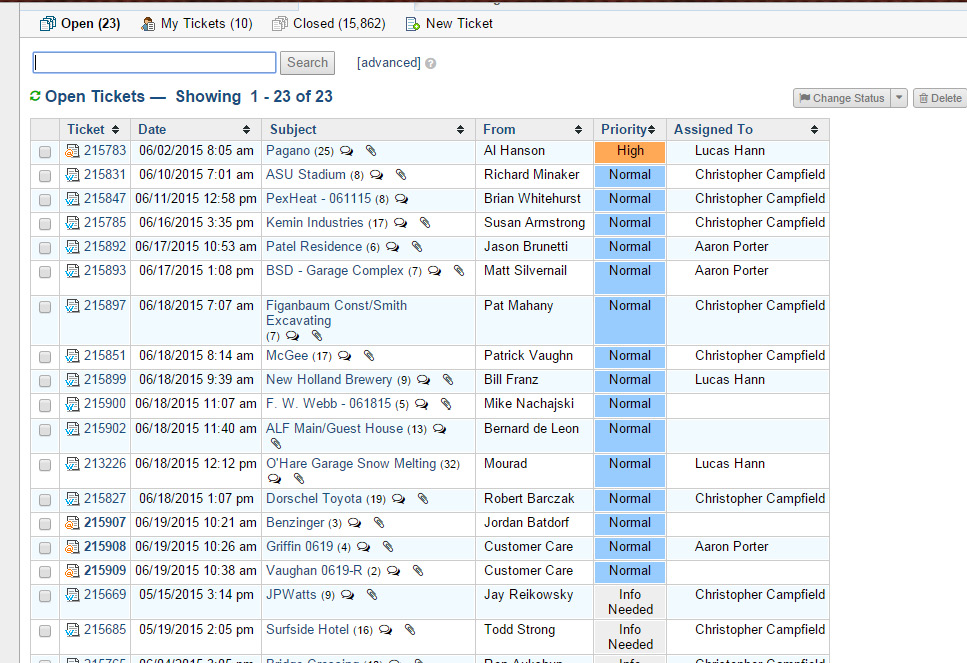Check the box for ticket 213226
The width and height of the screenshot is (967, 663).
click(x=45, y=465)
